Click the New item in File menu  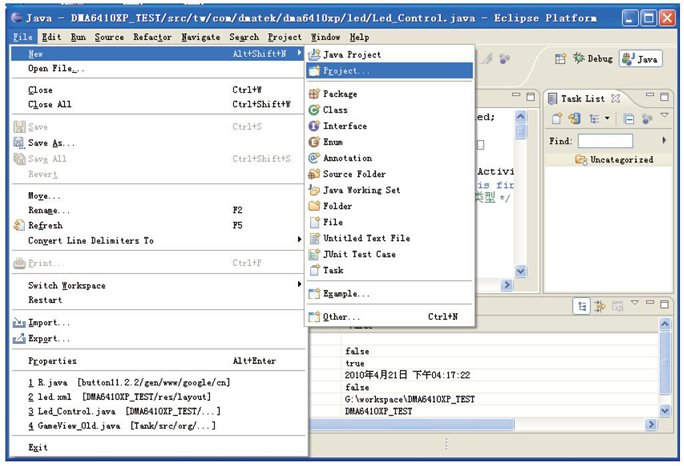157,54
